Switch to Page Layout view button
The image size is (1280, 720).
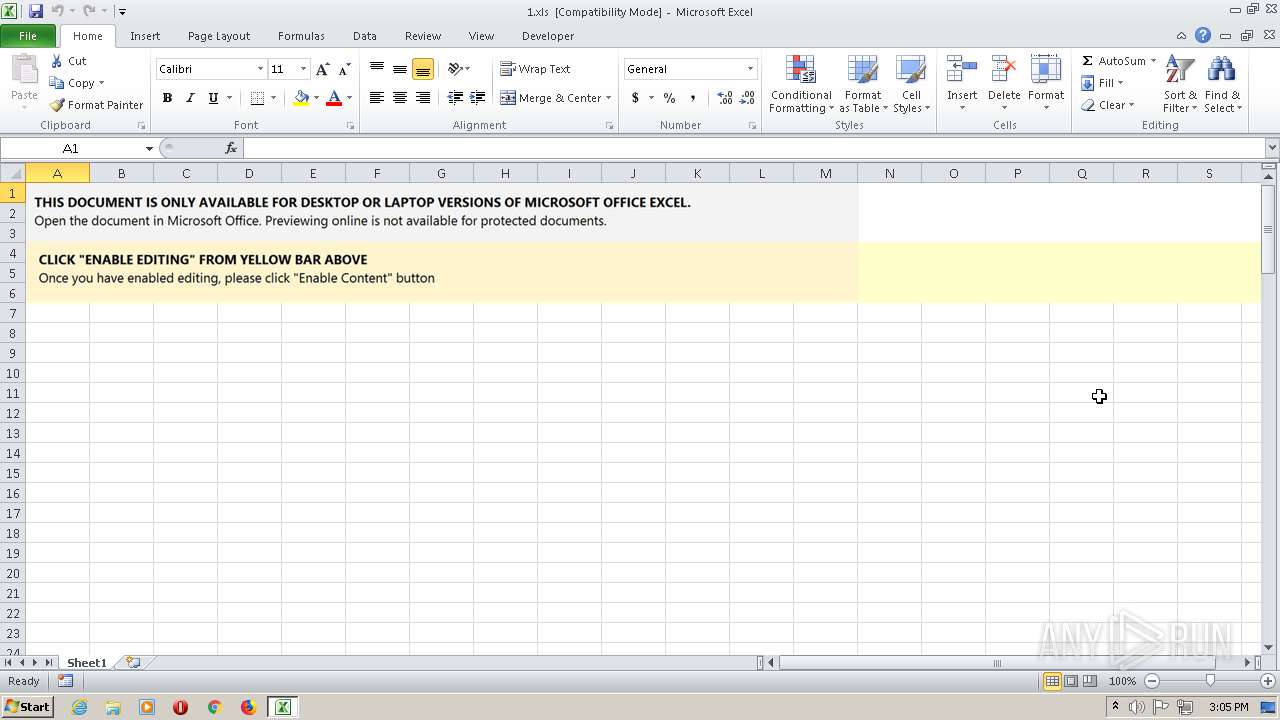pos(1071,681)
